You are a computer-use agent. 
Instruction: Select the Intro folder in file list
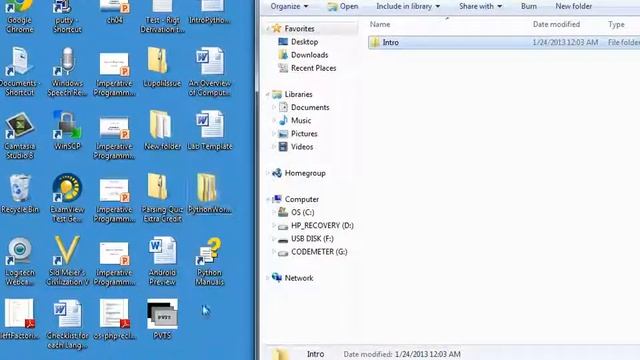504,42
